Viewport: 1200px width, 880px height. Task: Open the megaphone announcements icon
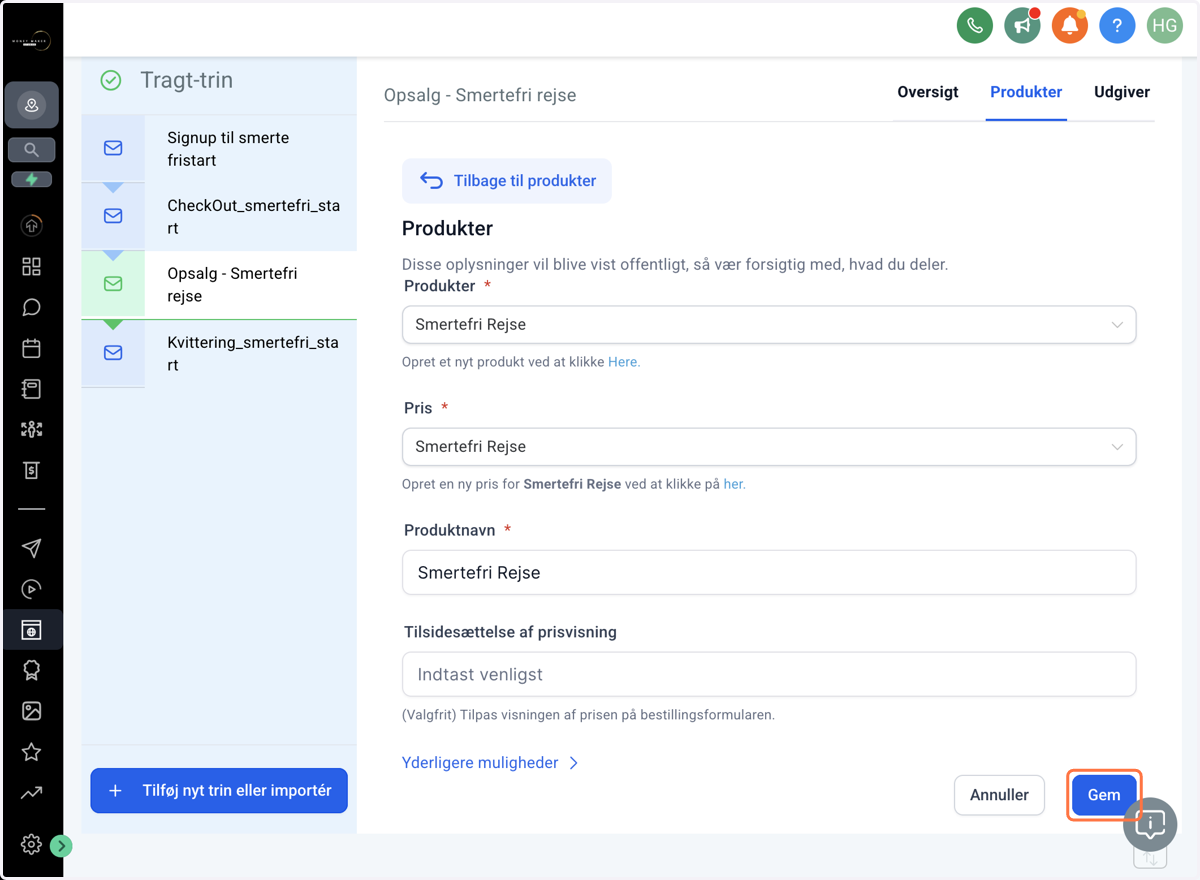coord(1022,26)
